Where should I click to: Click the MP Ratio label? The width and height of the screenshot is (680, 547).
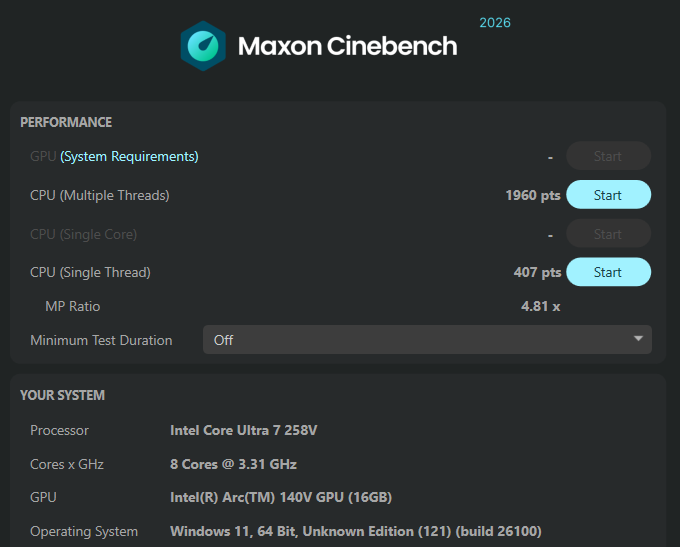(72, 306)
